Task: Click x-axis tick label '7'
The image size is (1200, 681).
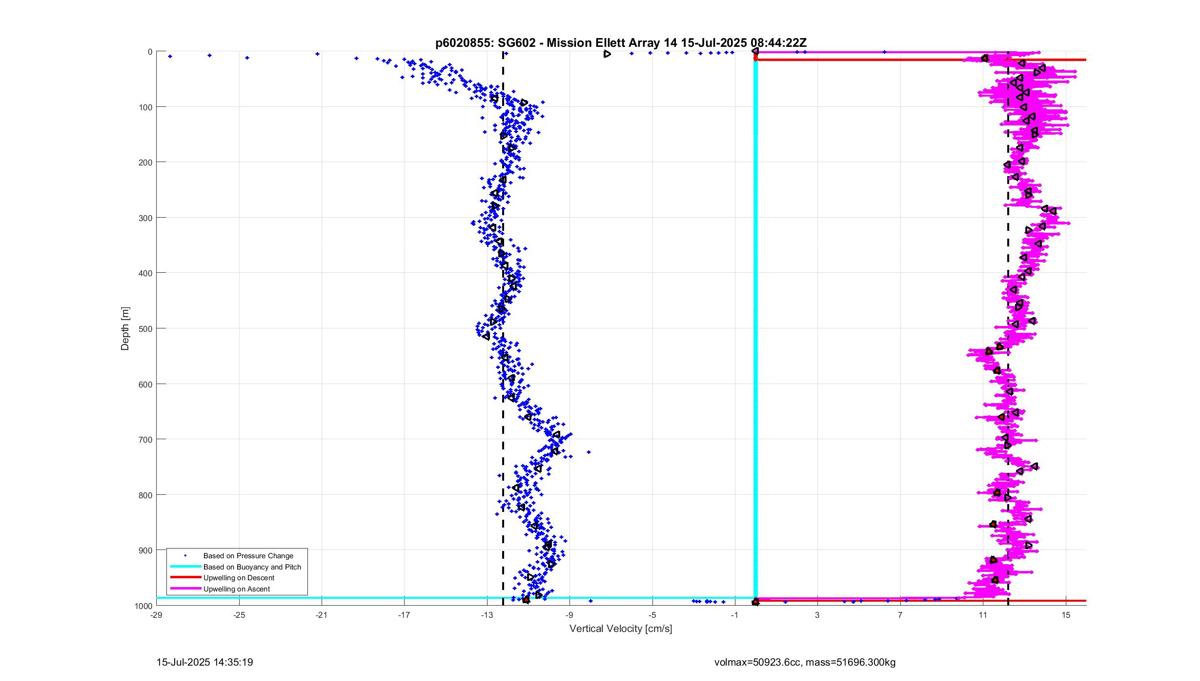Action: click(x=900, y=615)
